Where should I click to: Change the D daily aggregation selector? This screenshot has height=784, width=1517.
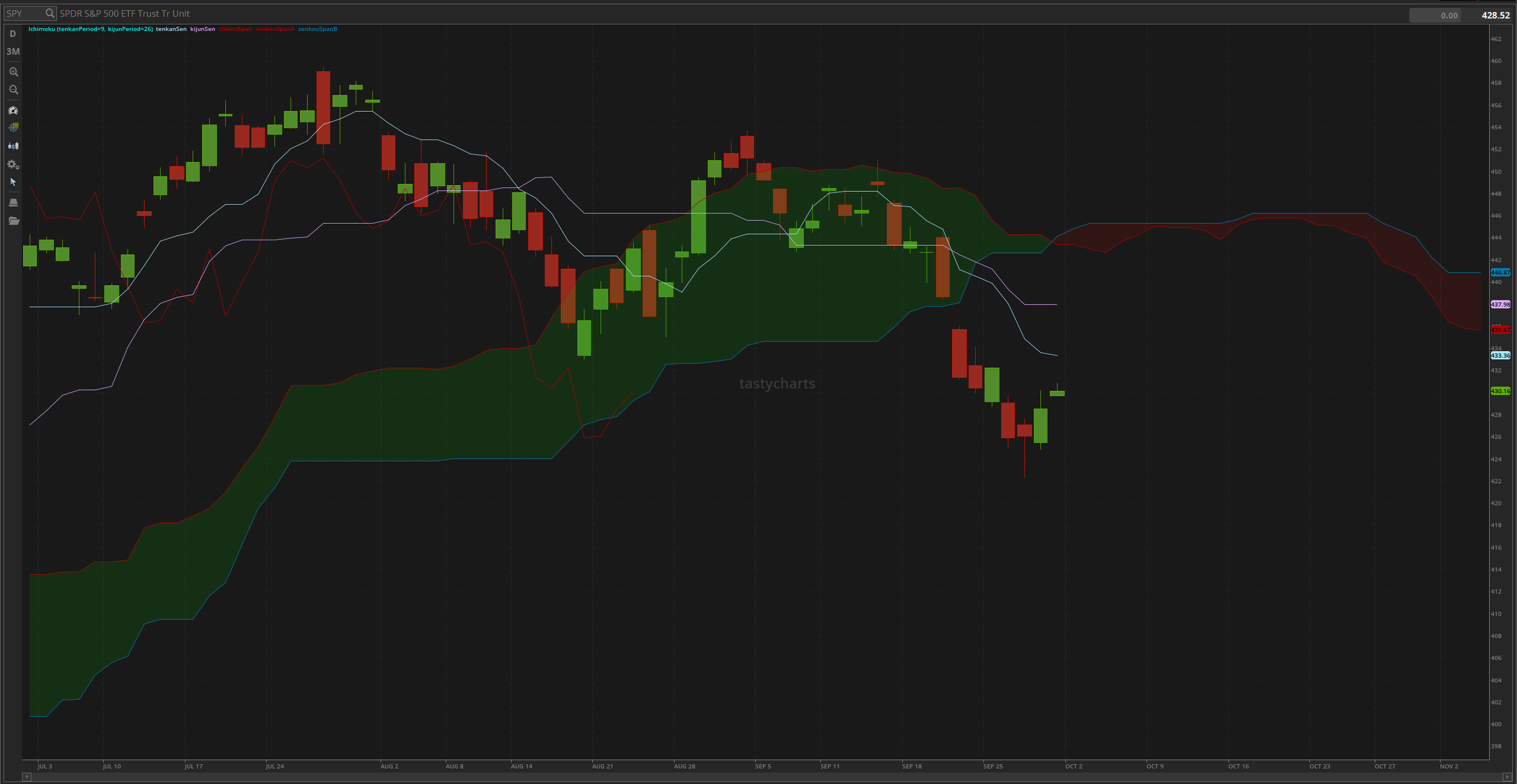[13, 34]
